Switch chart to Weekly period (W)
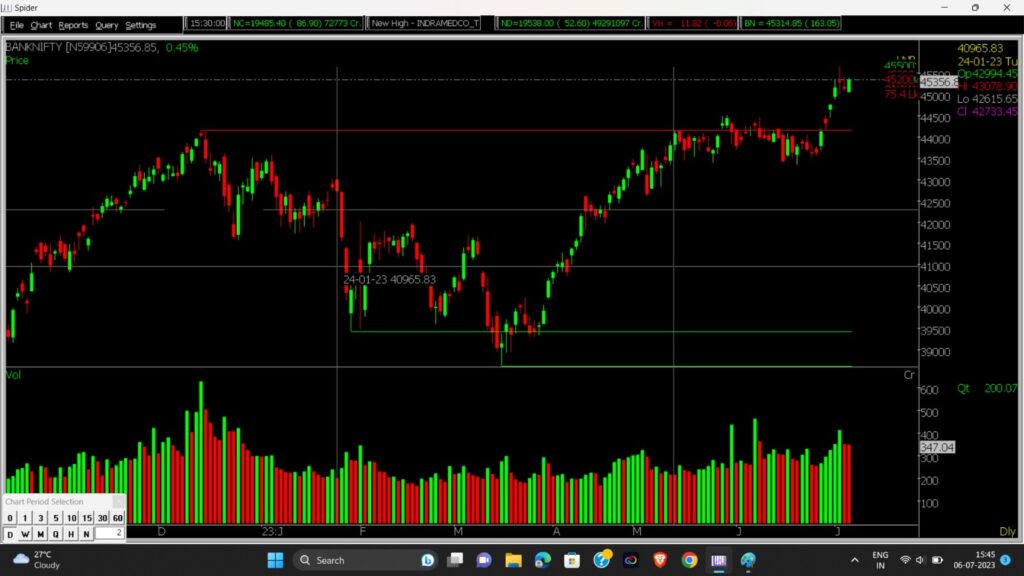Viewport: 1024px width, 576px height. (x=24, y=534)
